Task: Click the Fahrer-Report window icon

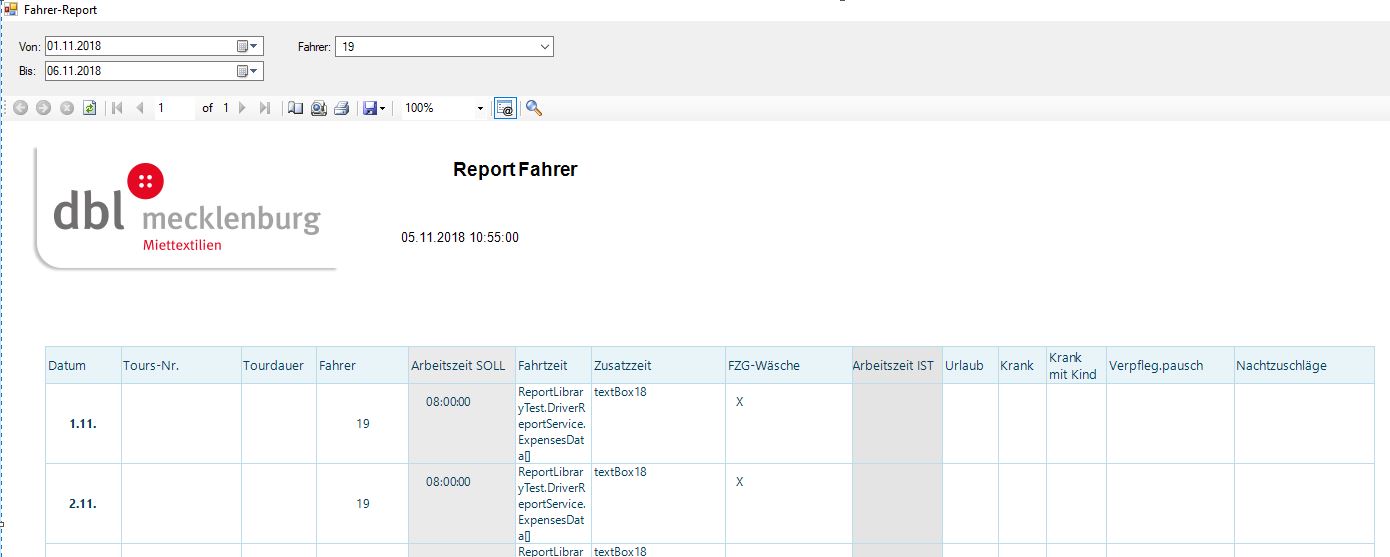Action: click(11, 8)
